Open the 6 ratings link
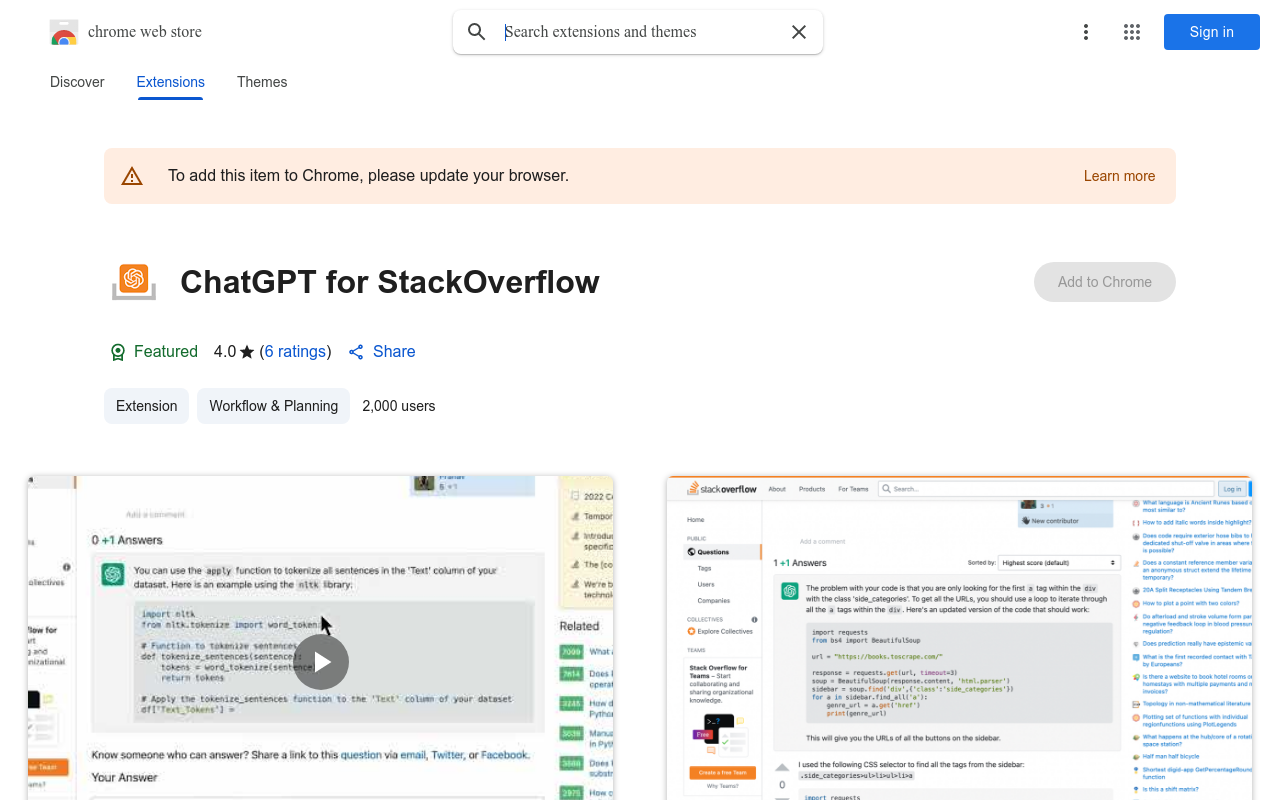The height and width of the screenshot is (800, 1280). pos(295,352)
